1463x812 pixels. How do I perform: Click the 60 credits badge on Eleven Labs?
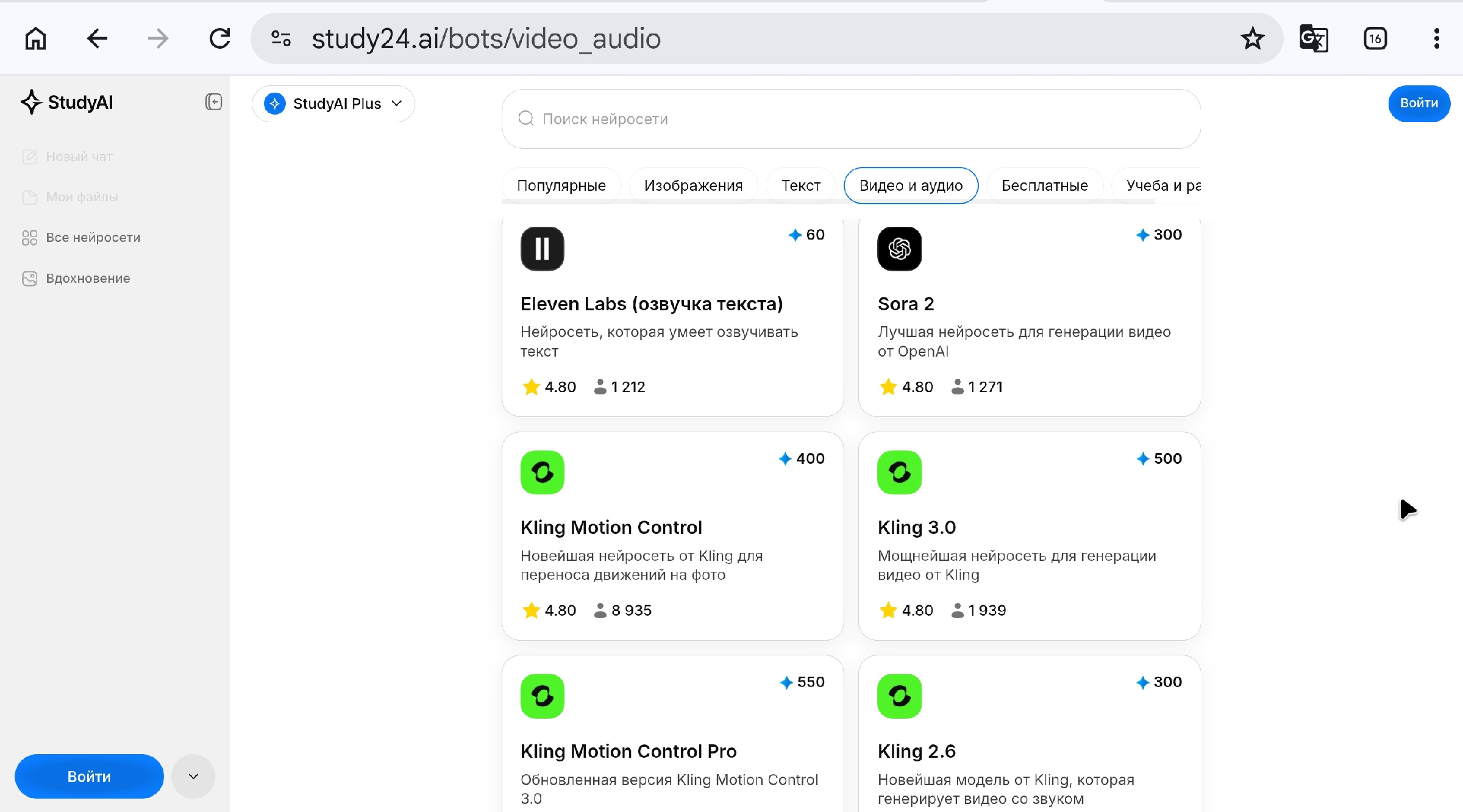[806, 235]
